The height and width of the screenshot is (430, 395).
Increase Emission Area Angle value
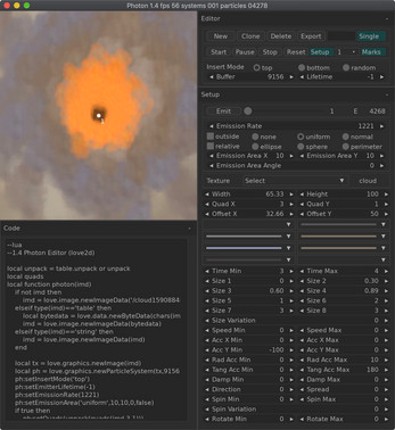tap(382, 166)
